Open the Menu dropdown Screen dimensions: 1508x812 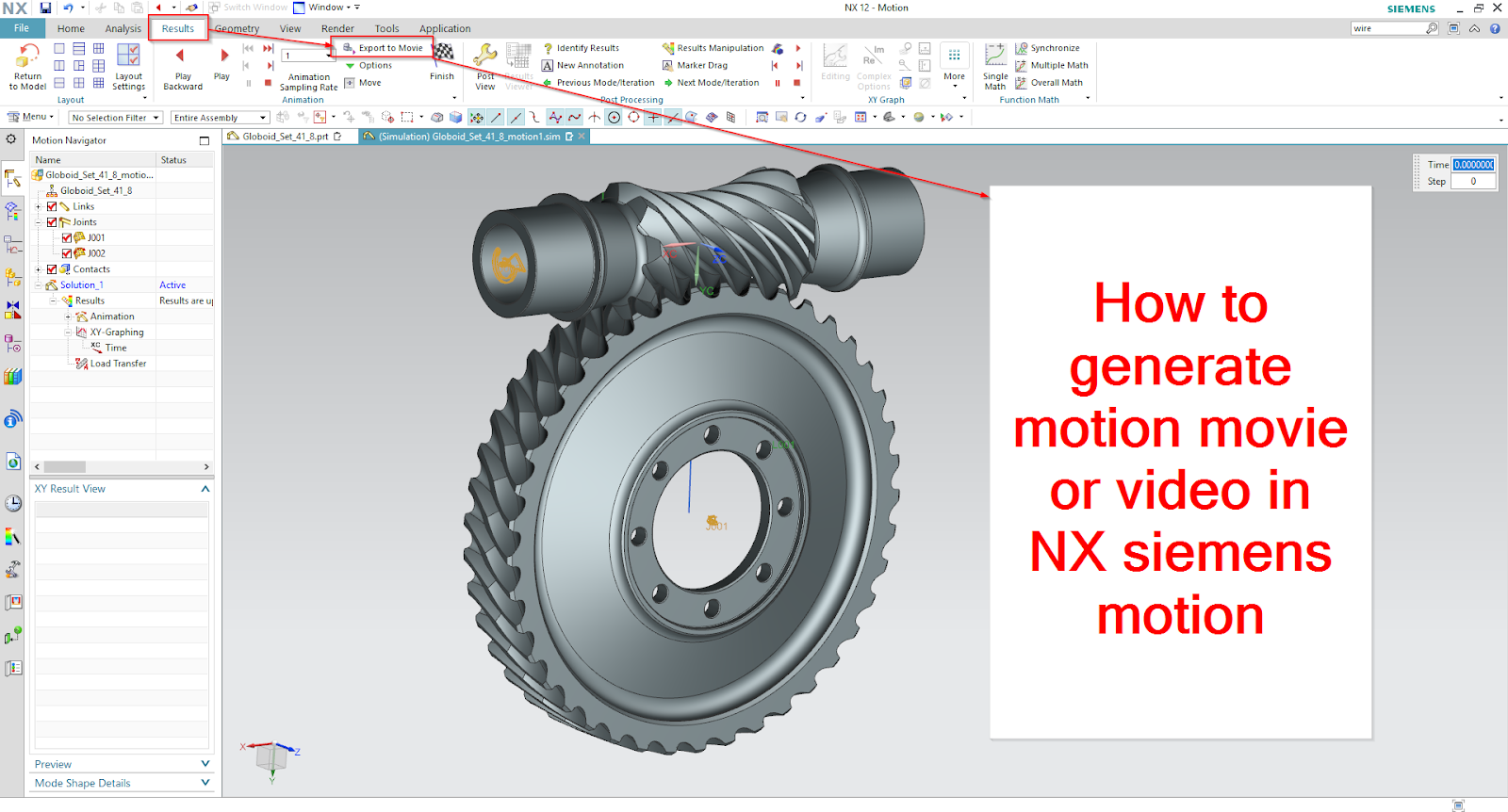point(31,117)
